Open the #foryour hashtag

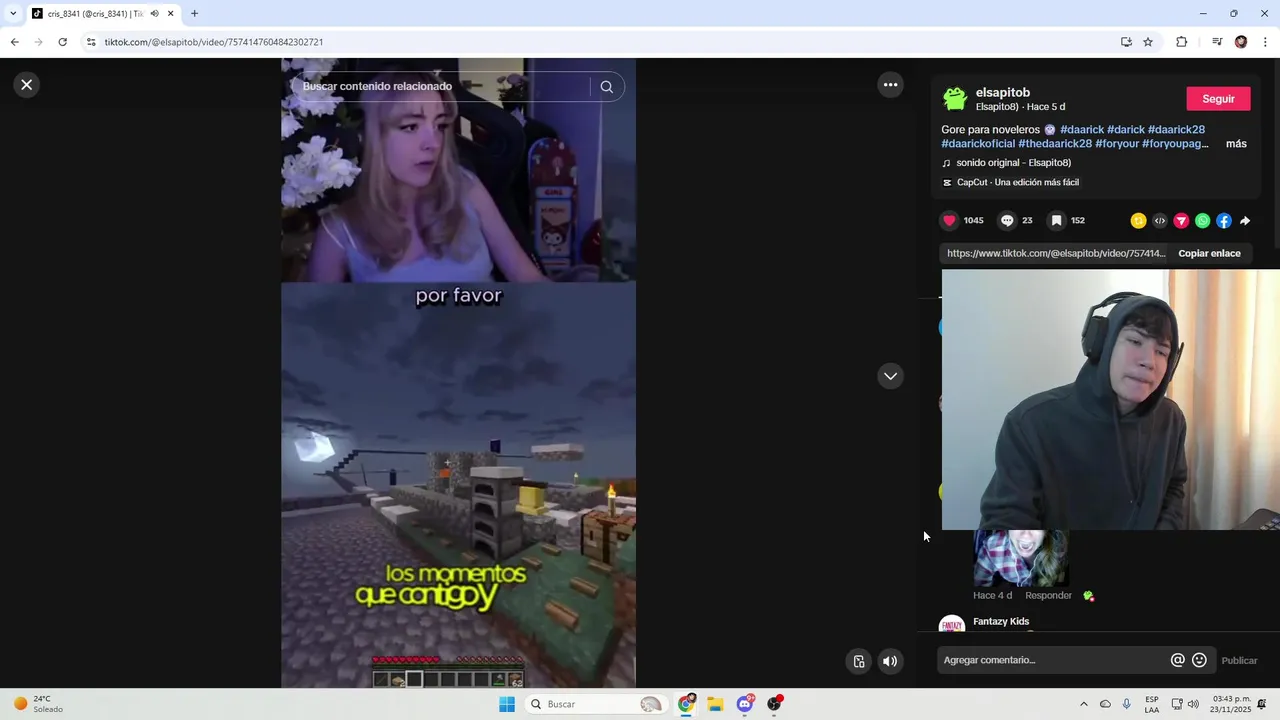click(1117, 144)
